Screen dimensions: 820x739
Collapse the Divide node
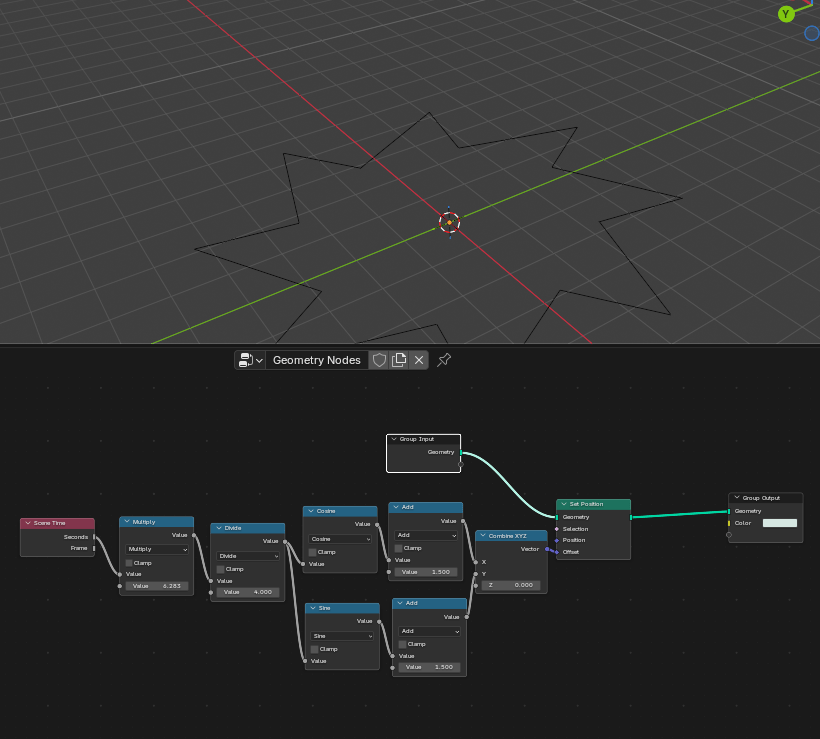(x=219, y=528)
